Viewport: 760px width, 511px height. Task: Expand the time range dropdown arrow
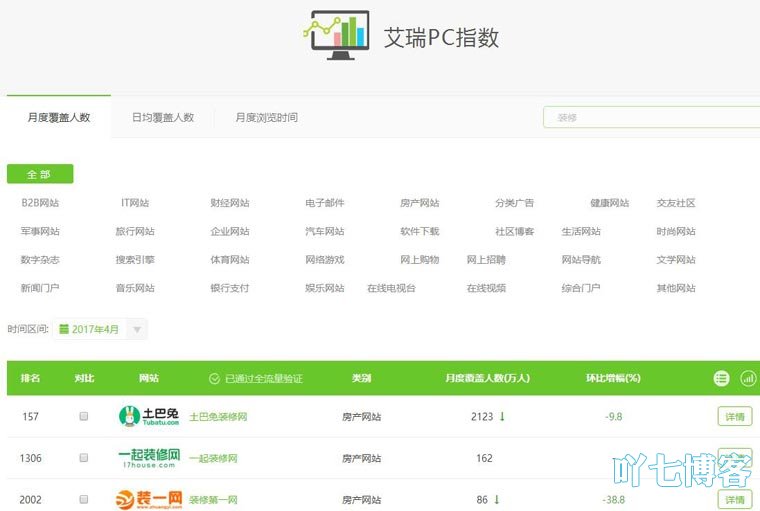pyautogui.click(x=137, y=329)
